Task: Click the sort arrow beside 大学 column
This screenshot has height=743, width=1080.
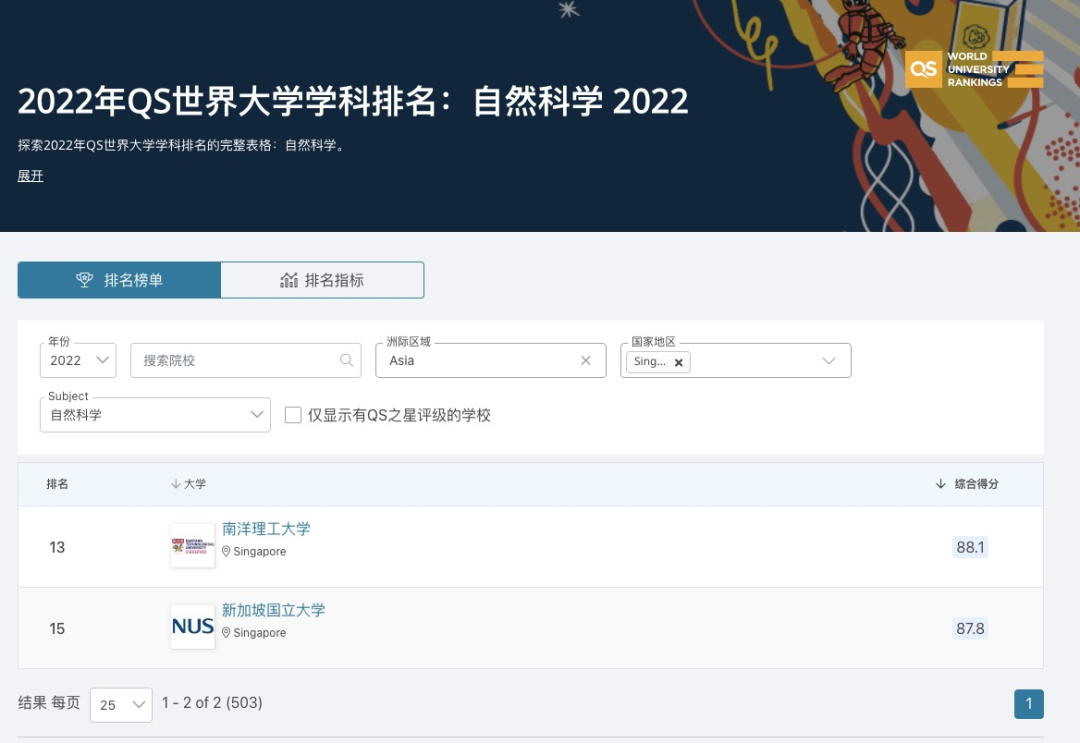Action: pos(175,484)
